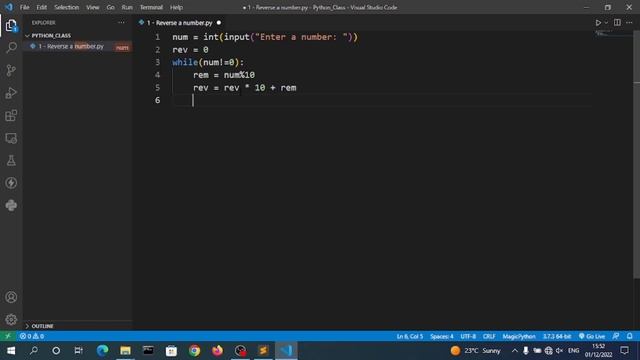Open the Selection menu
This screenshot has width=640, height=360.
coord(67,7)
